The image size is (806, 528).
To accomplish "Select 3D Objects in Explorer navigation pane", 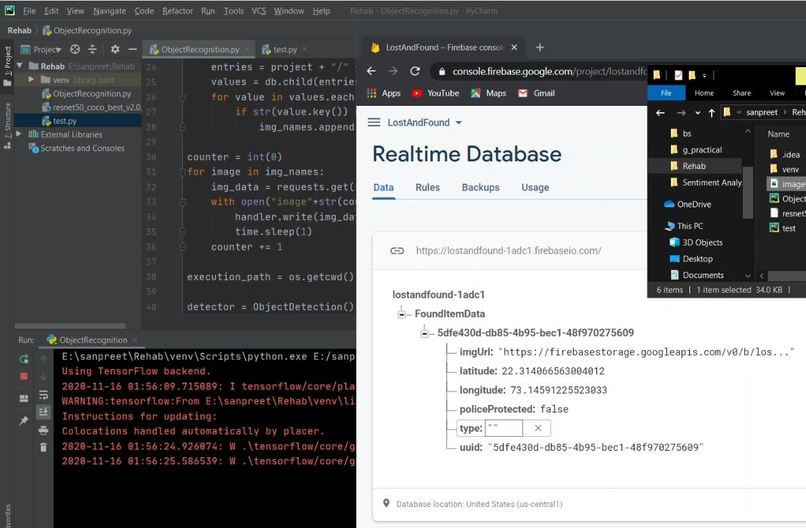I will [x=697, y=242].
